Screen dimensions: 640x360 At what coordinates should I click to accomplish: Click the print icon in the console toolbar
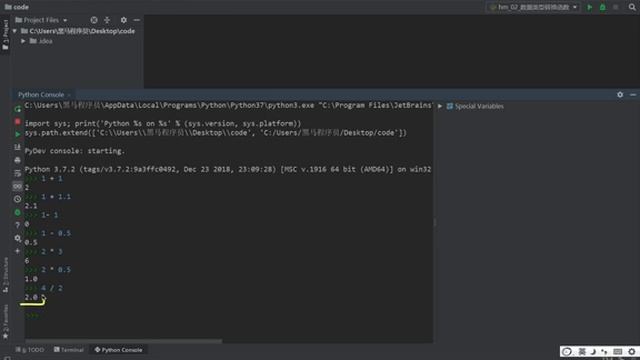(x=18, y=160)
